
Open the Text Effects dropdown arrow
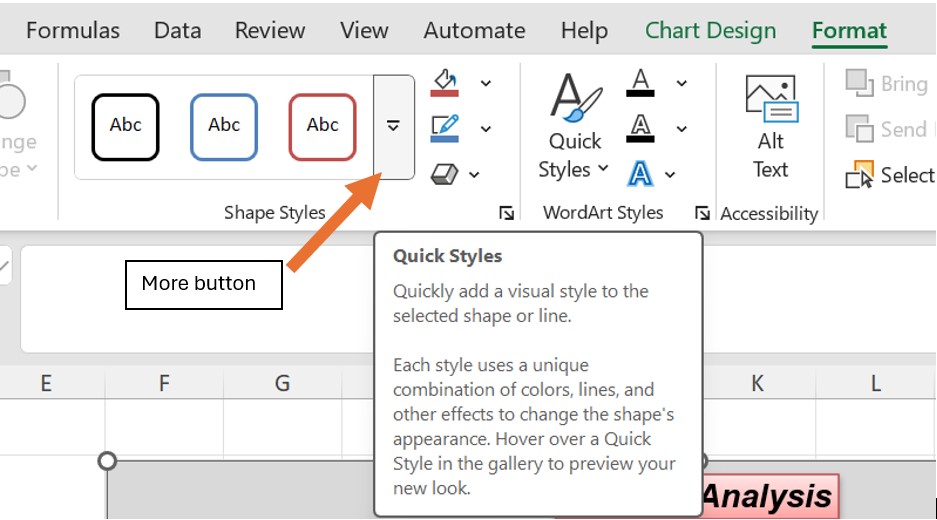click(670, 175)
